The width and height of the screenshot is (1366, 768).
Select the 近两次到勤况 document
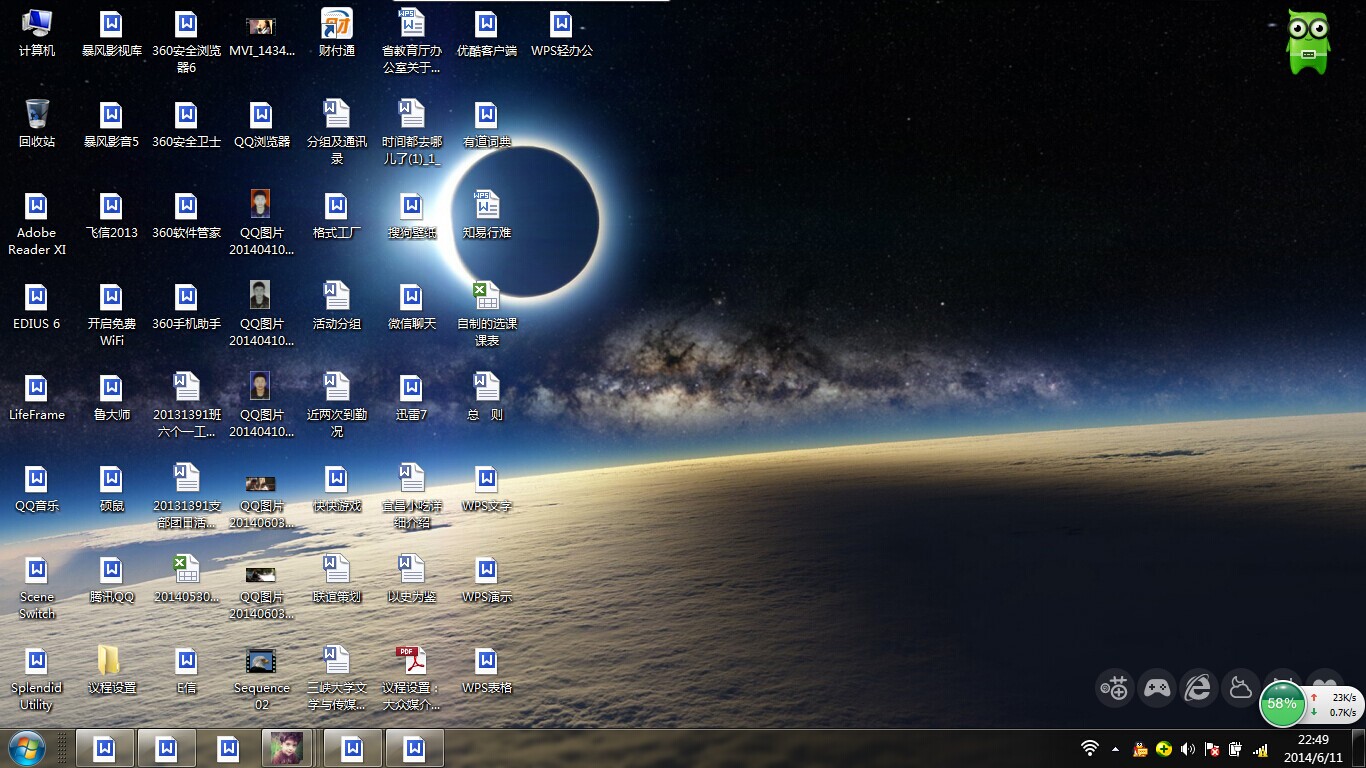pos(337,406)
